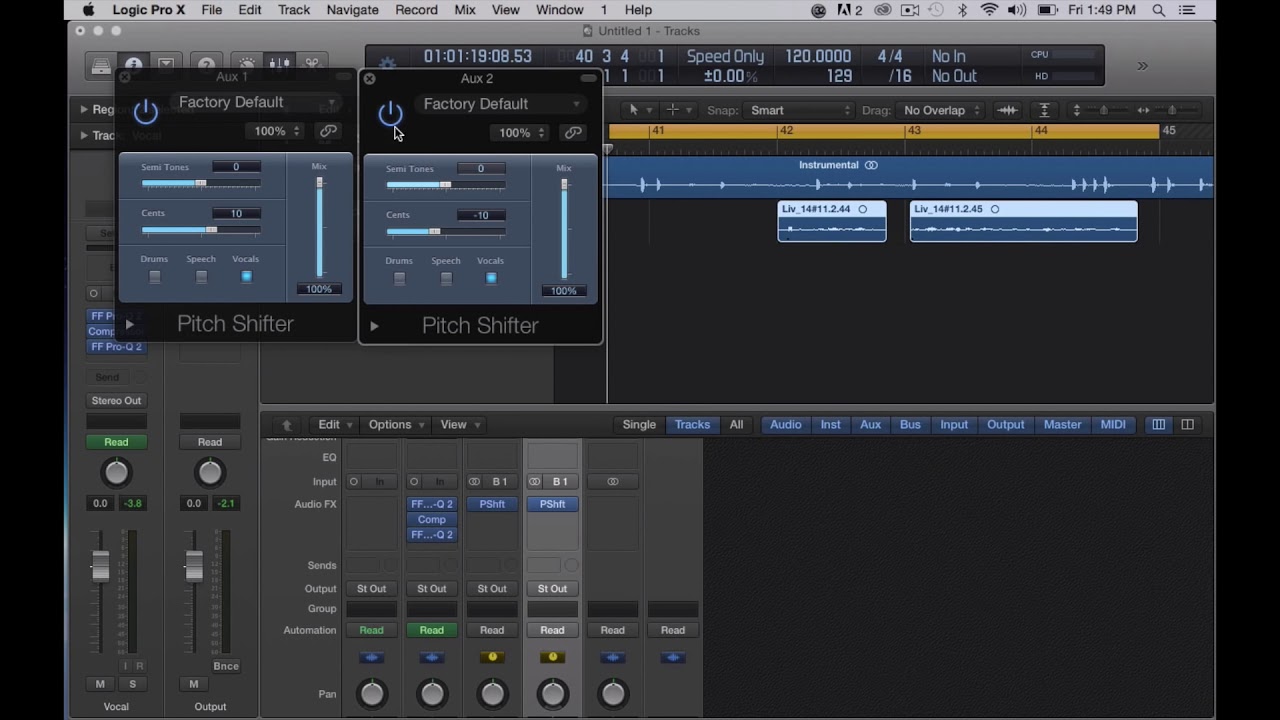Screen dimensions: 1280x720
Task: Click the mixer up-arrow navigation button
Action: pyautogui.click(x=287, y=425)
